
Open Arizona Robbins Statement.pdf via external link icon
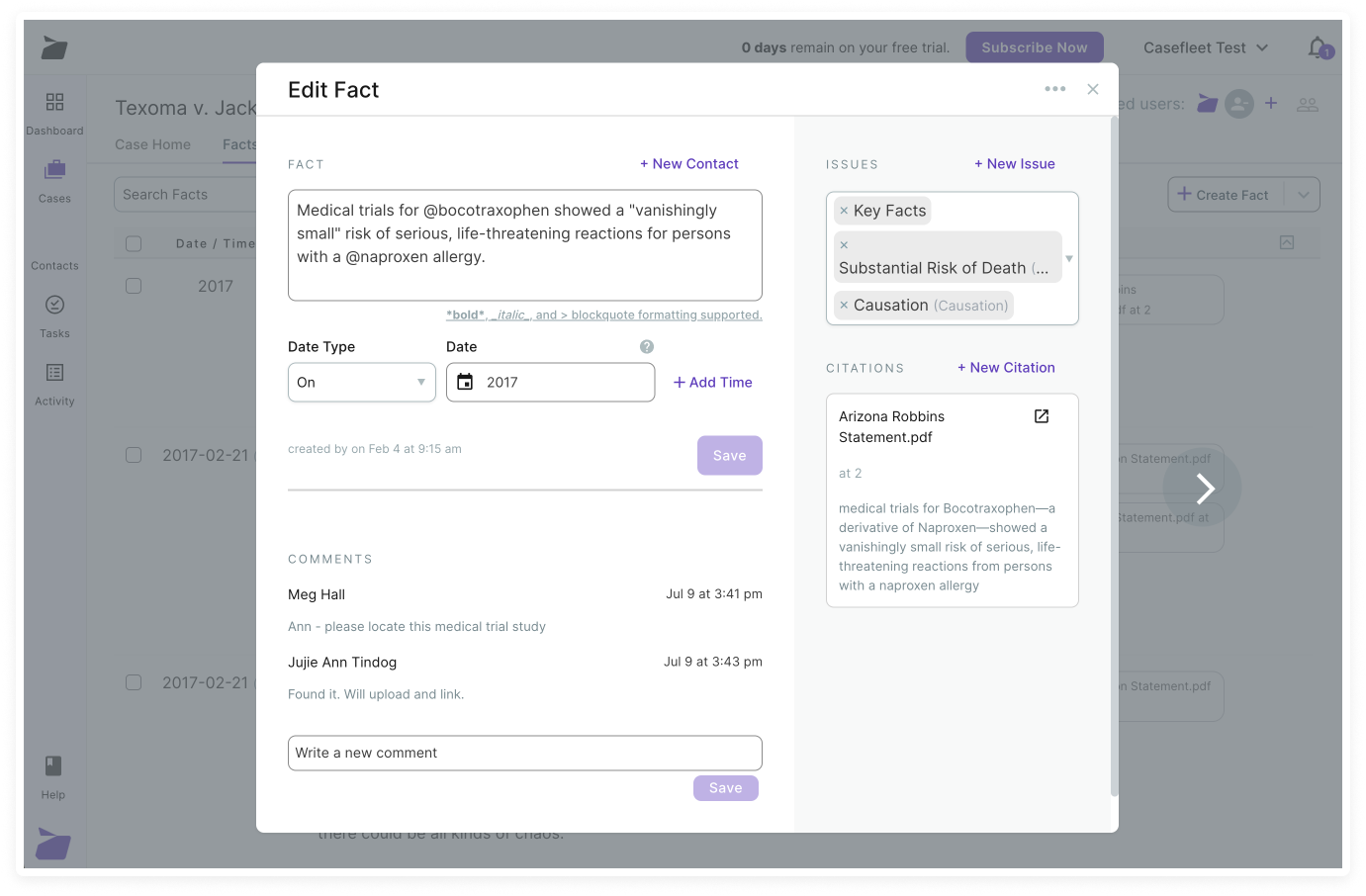pyautogui.click(x=1041, y=416)
